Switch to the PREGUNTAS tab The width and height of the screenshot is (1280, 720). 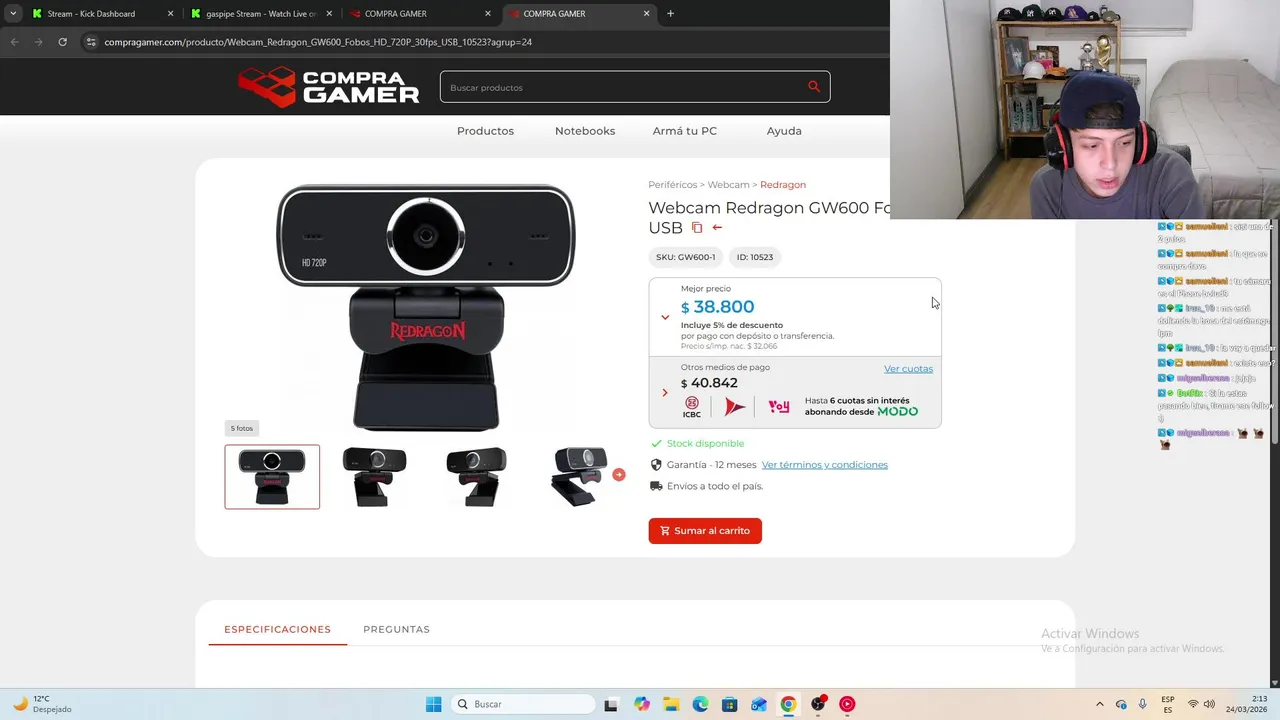[x=396, y=629]
